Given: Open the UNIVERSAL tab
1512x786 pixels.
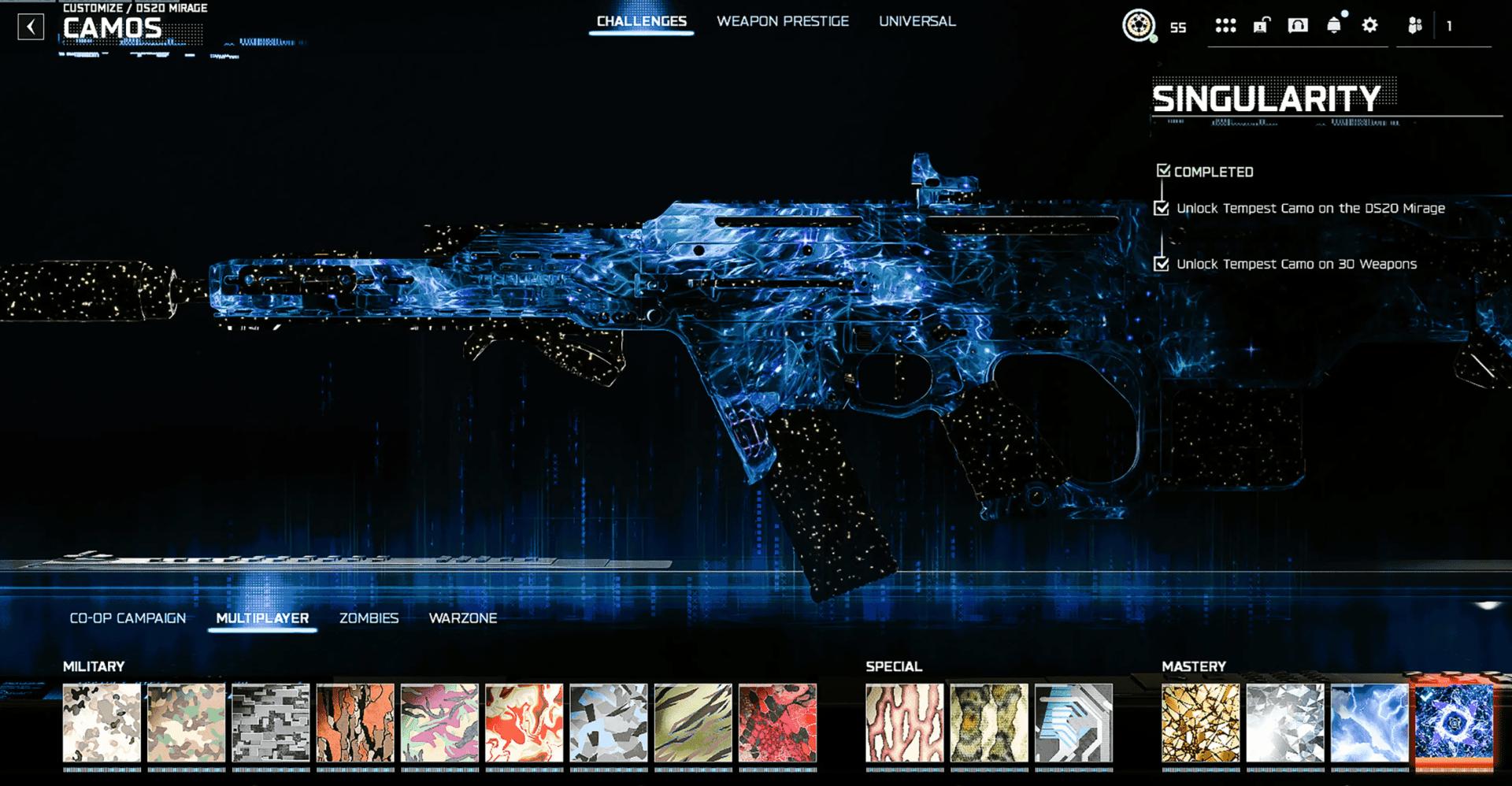Looking at the screenshot, I should tap(916, 21).
